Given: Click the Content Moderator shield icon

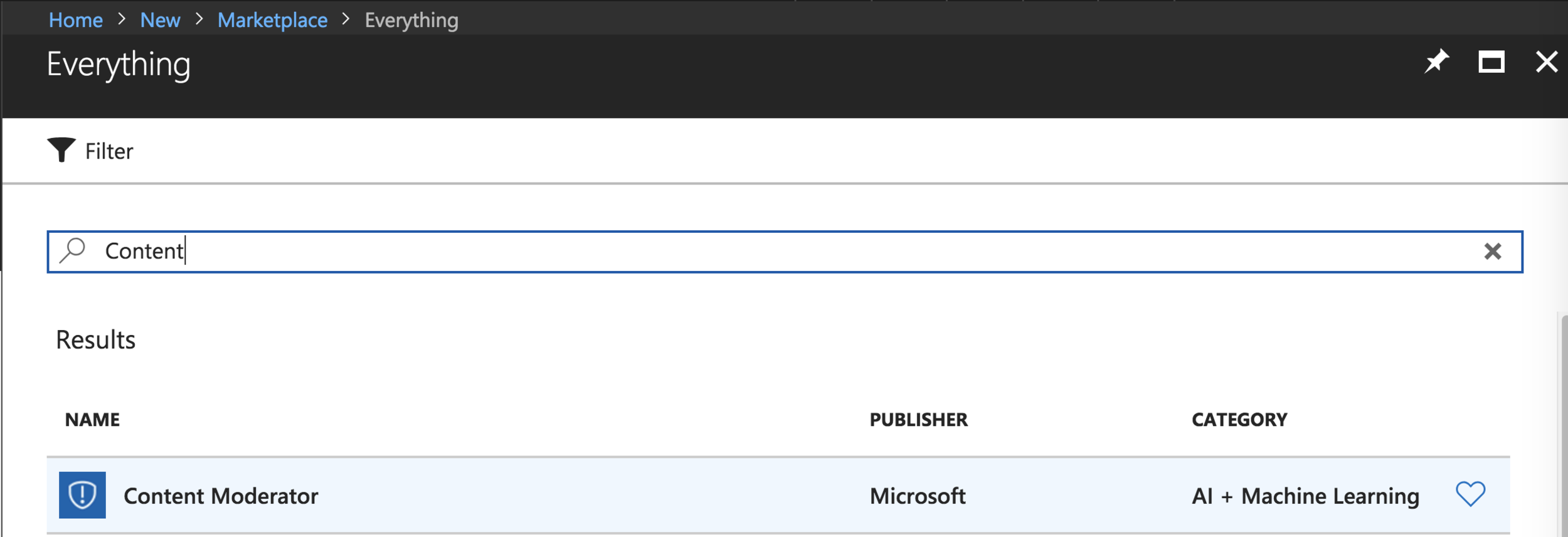Looking at the screenshot, I should coord(82,495).
